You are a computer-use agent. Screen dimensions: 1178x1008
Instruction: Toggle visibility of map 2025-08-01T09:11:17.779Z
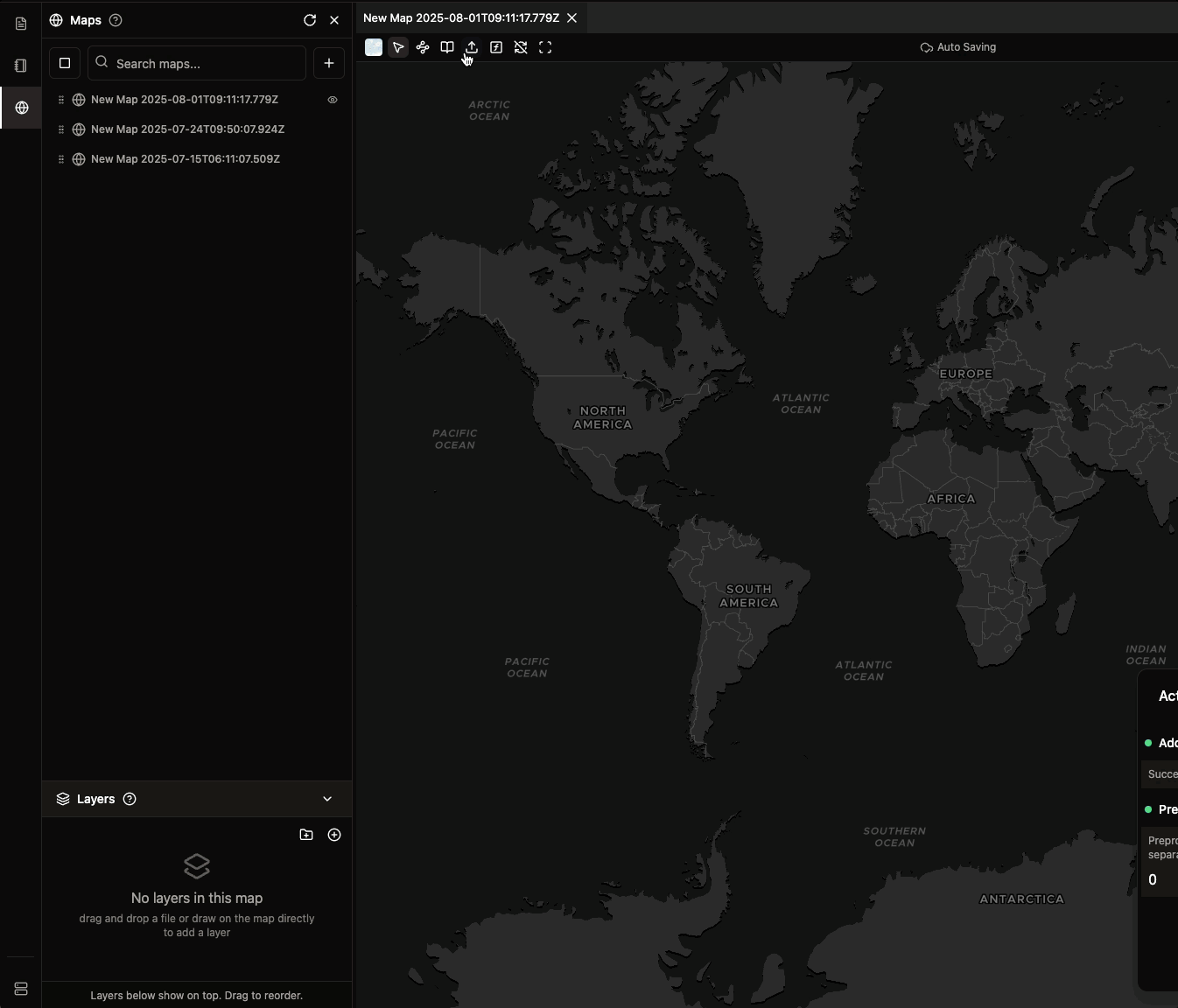click(332, 100)
